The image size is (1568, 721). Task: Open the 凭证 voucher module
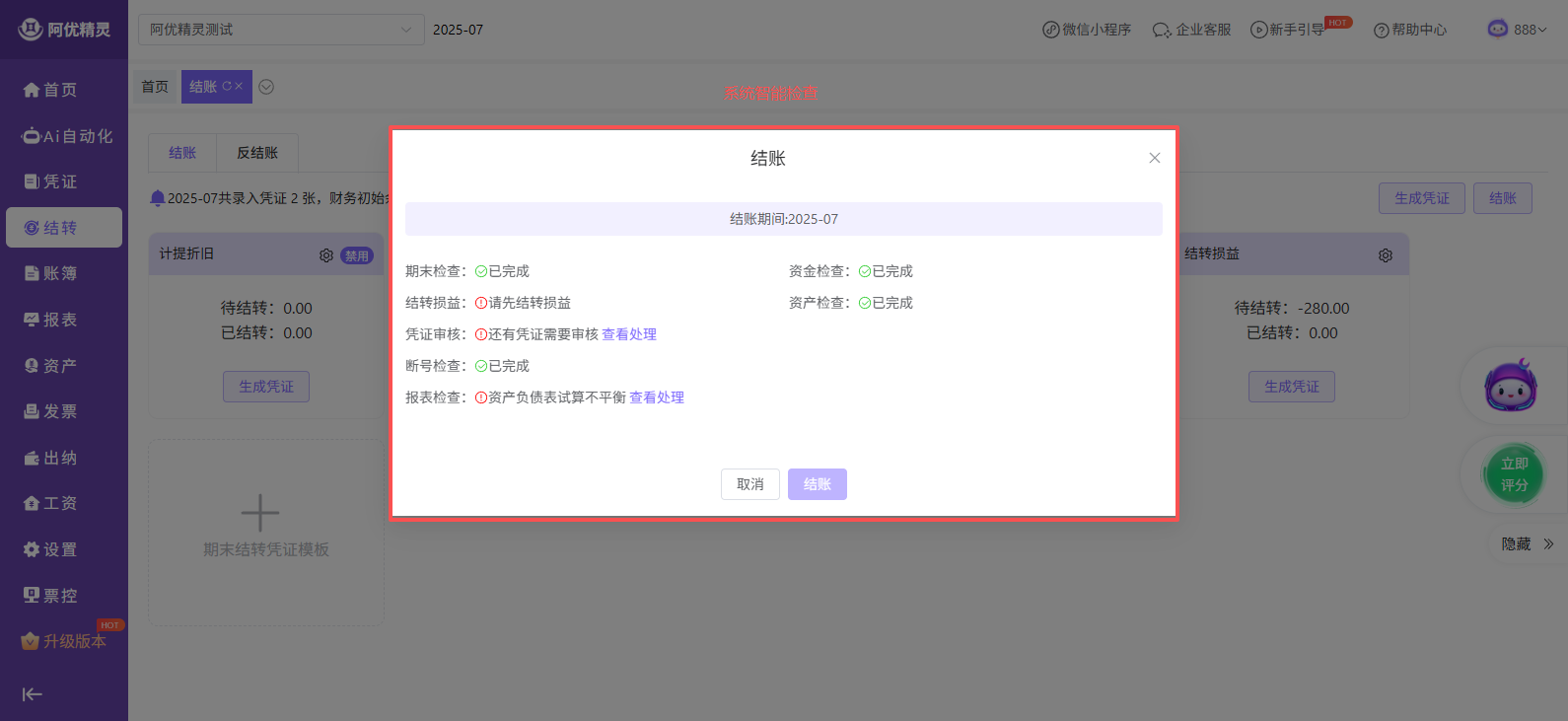32,181
